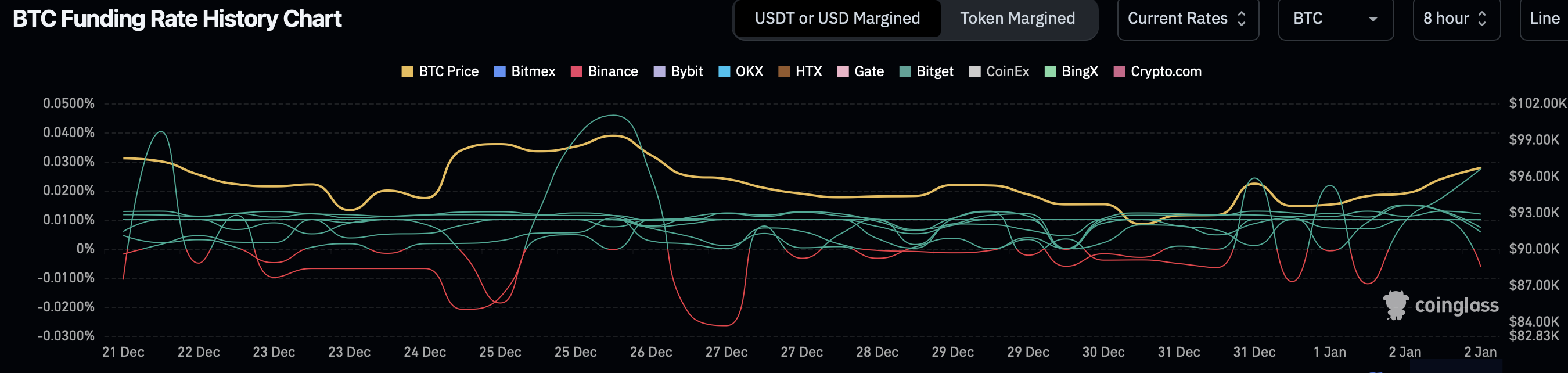Toggle Binance series in legend
The height and width of the screenshot is (373, 1568).
(x=604, y=71)
